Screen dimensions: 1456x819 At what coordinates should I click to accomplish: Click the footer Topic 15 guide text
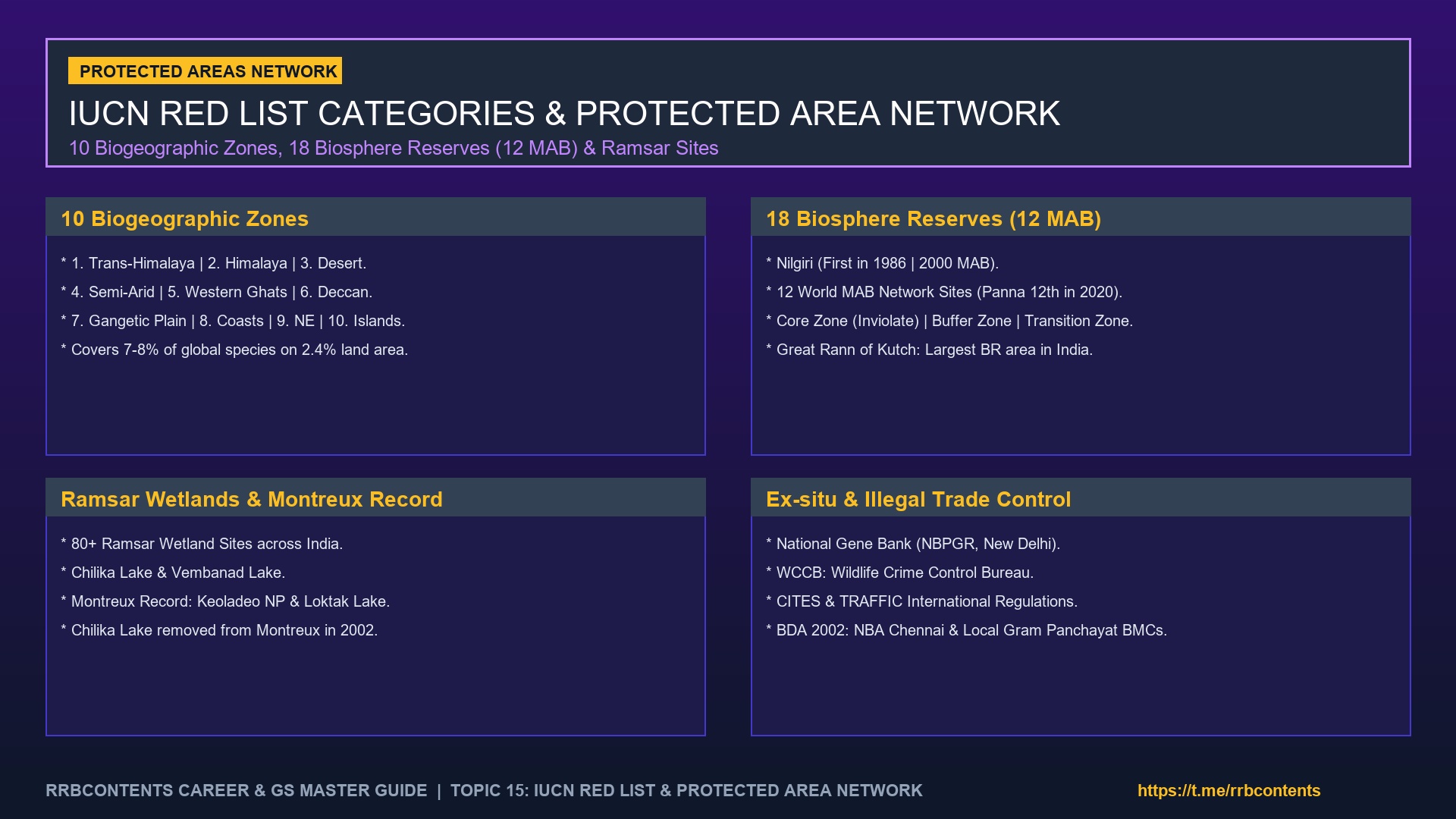pyautogui.click(x=686, y=790)
